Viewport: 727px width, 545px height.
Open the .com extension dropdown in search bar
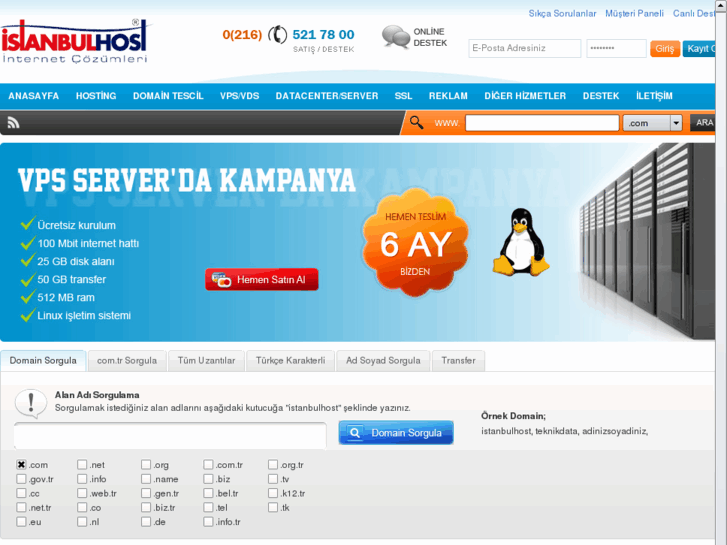pyautogui.click(x=652, y=123)
